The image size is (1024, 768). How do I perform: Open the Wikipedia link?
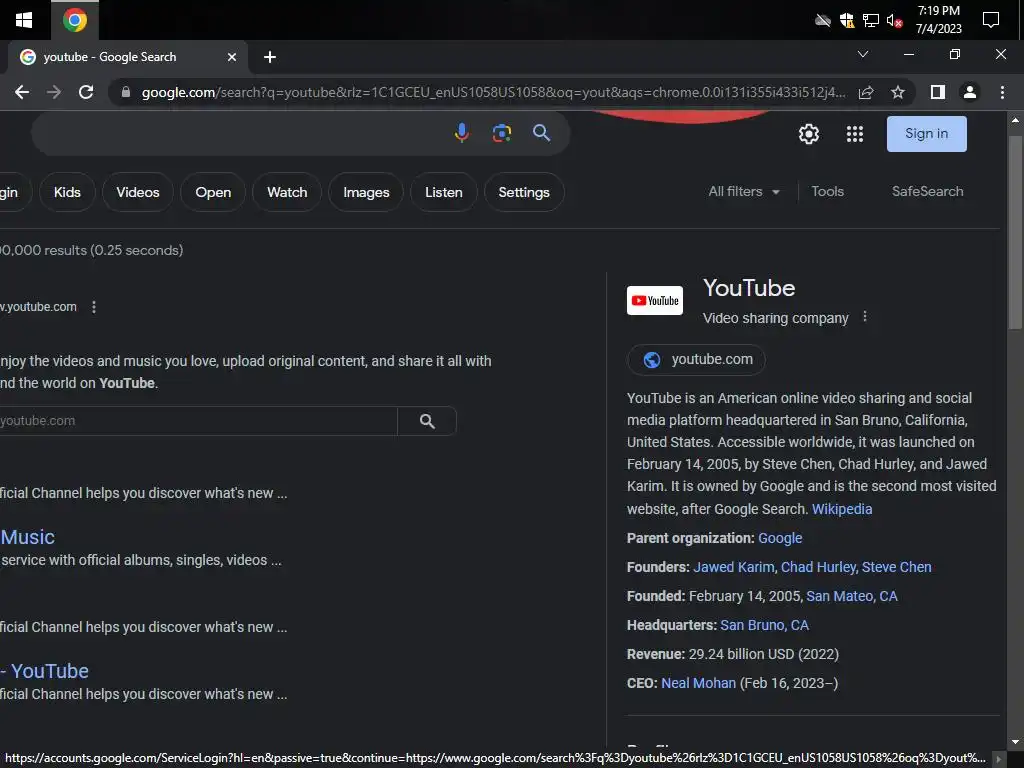point(842,509)
